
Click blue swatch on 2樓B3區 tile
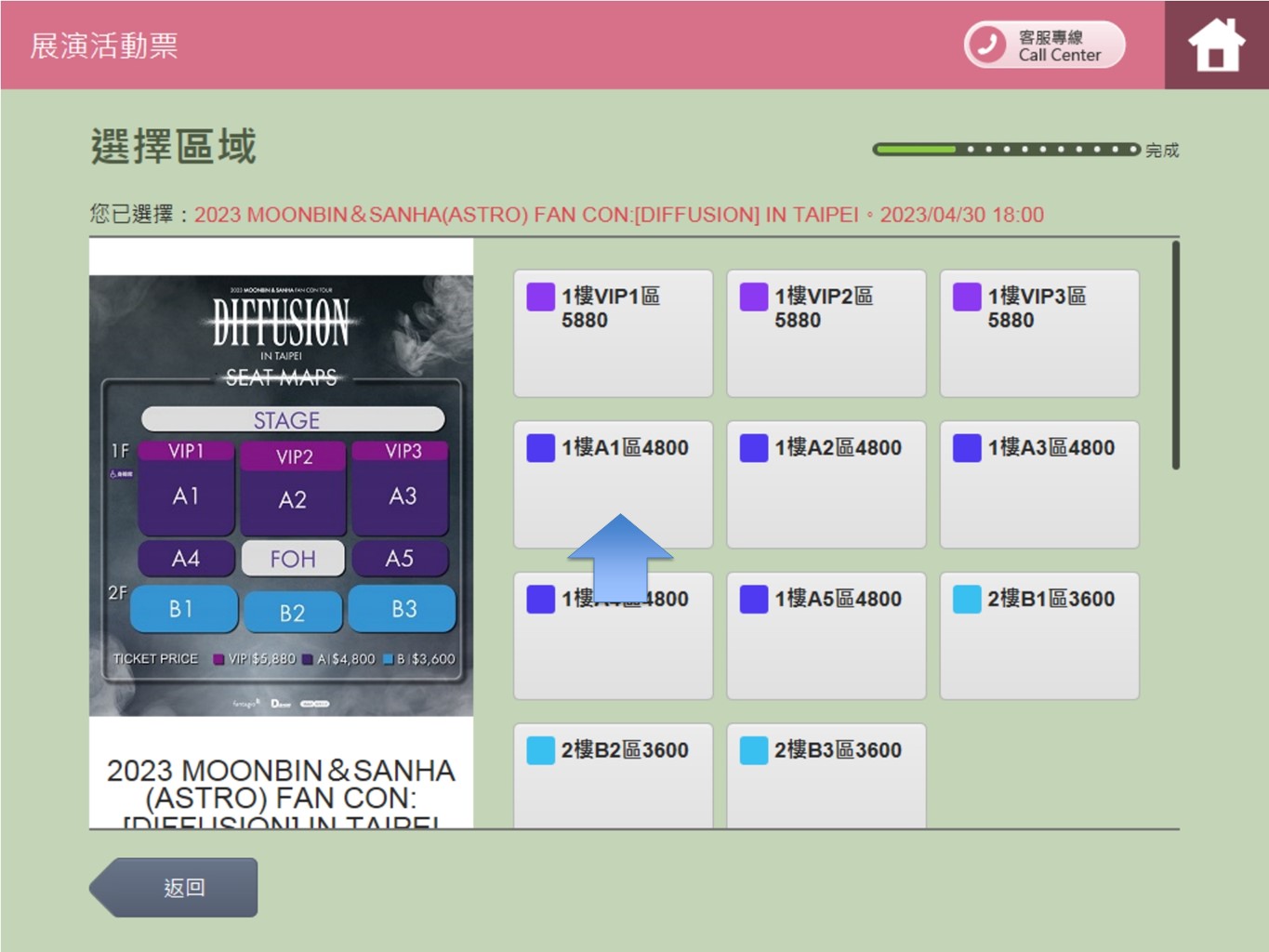pyautogui.click(x=754, y=750)
